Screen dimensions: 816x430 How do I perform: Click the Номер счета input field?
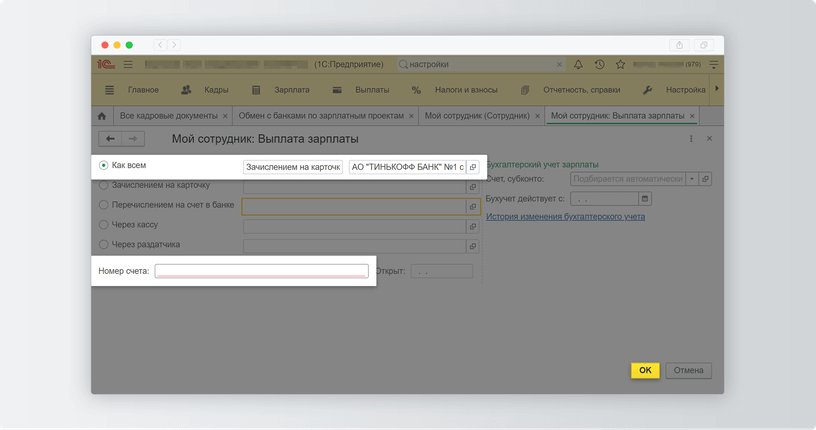[262, 271]
